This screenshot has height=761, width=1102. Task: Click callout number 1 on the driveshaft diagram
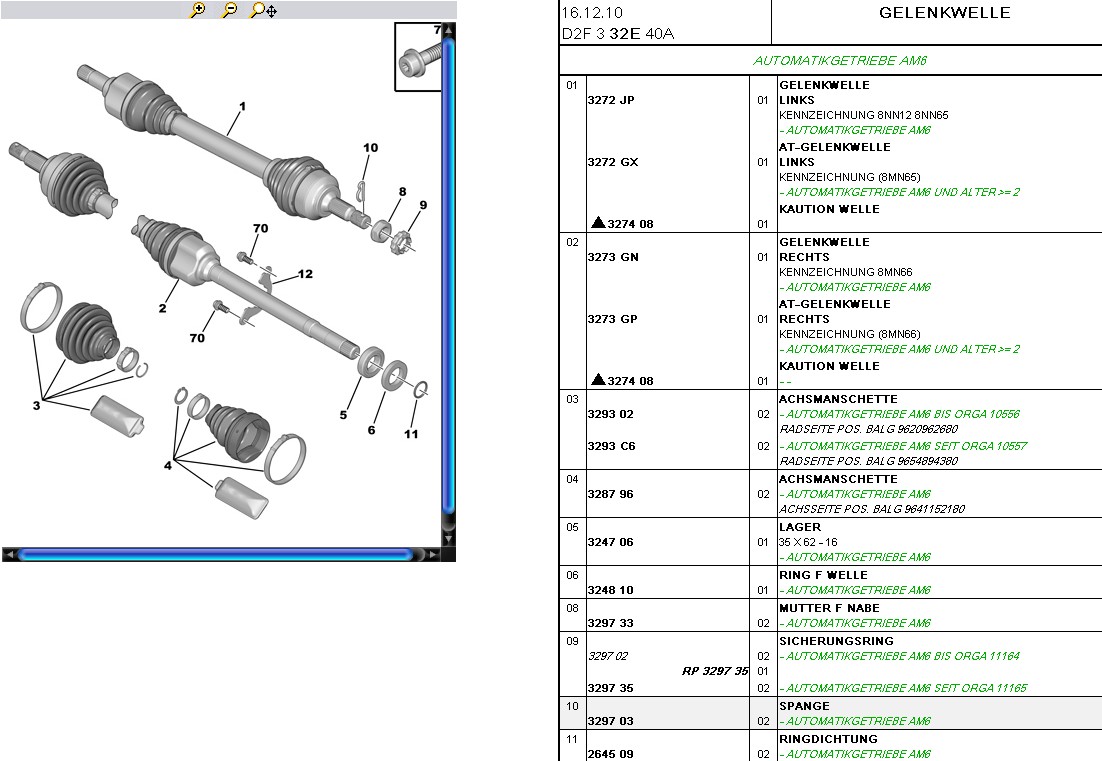point(242,106)
